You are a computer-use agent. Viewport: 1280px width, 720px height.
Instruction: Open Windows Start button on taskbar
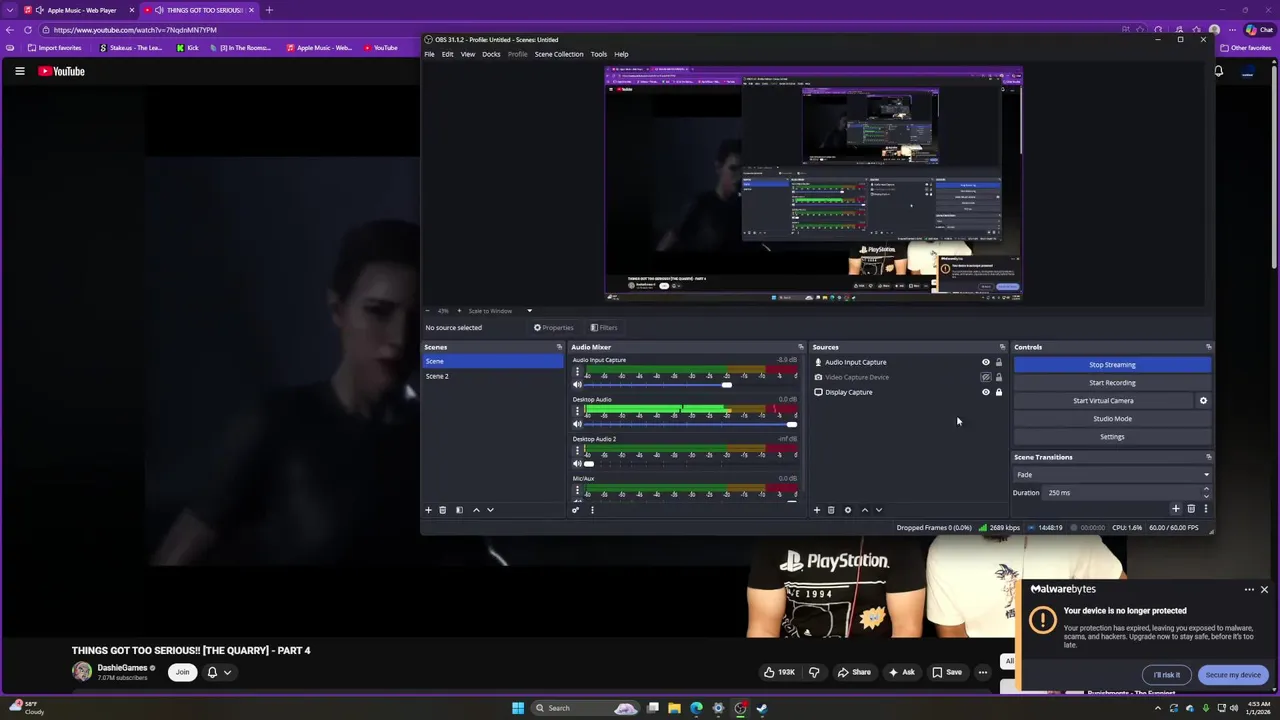pyautogui.click(x=518, y=708)
